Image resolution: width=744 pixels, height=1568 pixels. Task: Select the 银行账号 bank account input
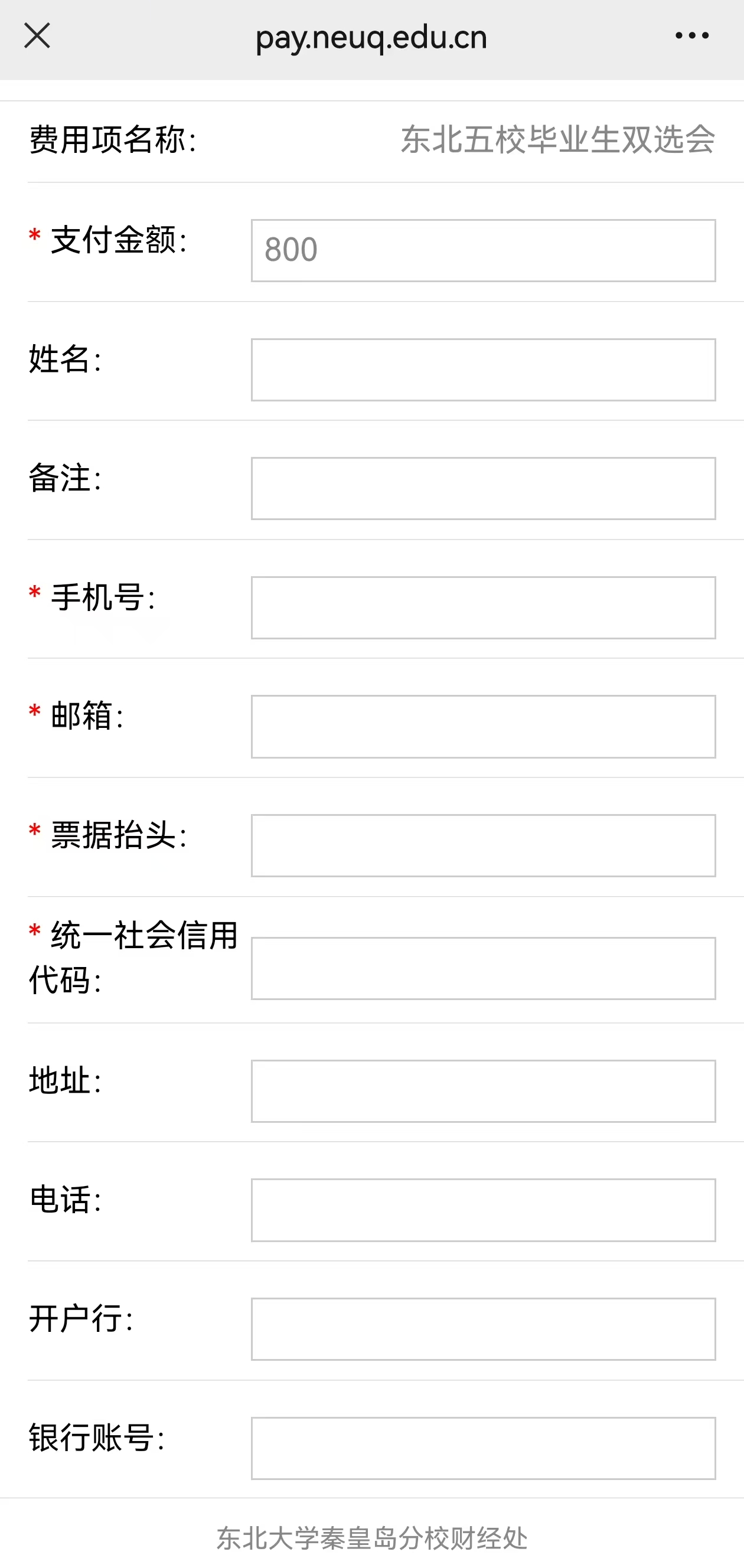pyautogui.click(x=484, y=1448)
